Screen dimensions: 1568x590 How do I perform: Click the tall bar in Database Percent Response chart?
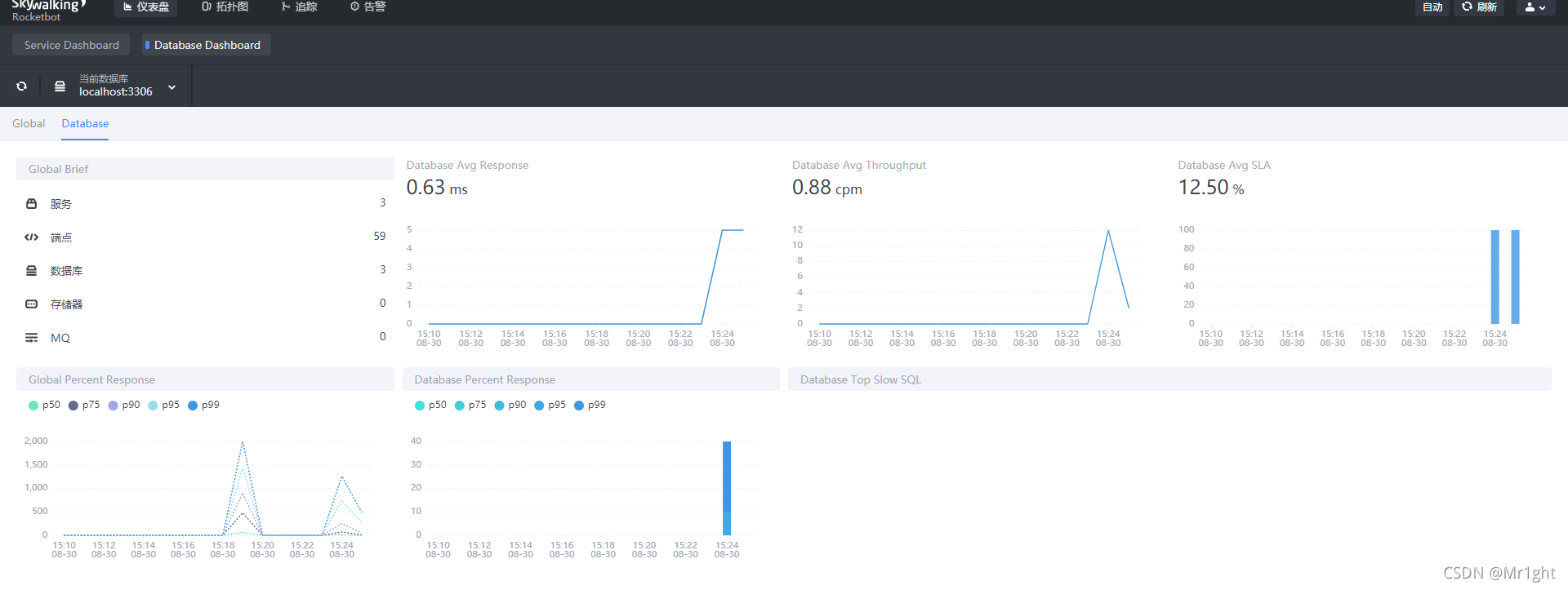point(727,488)
